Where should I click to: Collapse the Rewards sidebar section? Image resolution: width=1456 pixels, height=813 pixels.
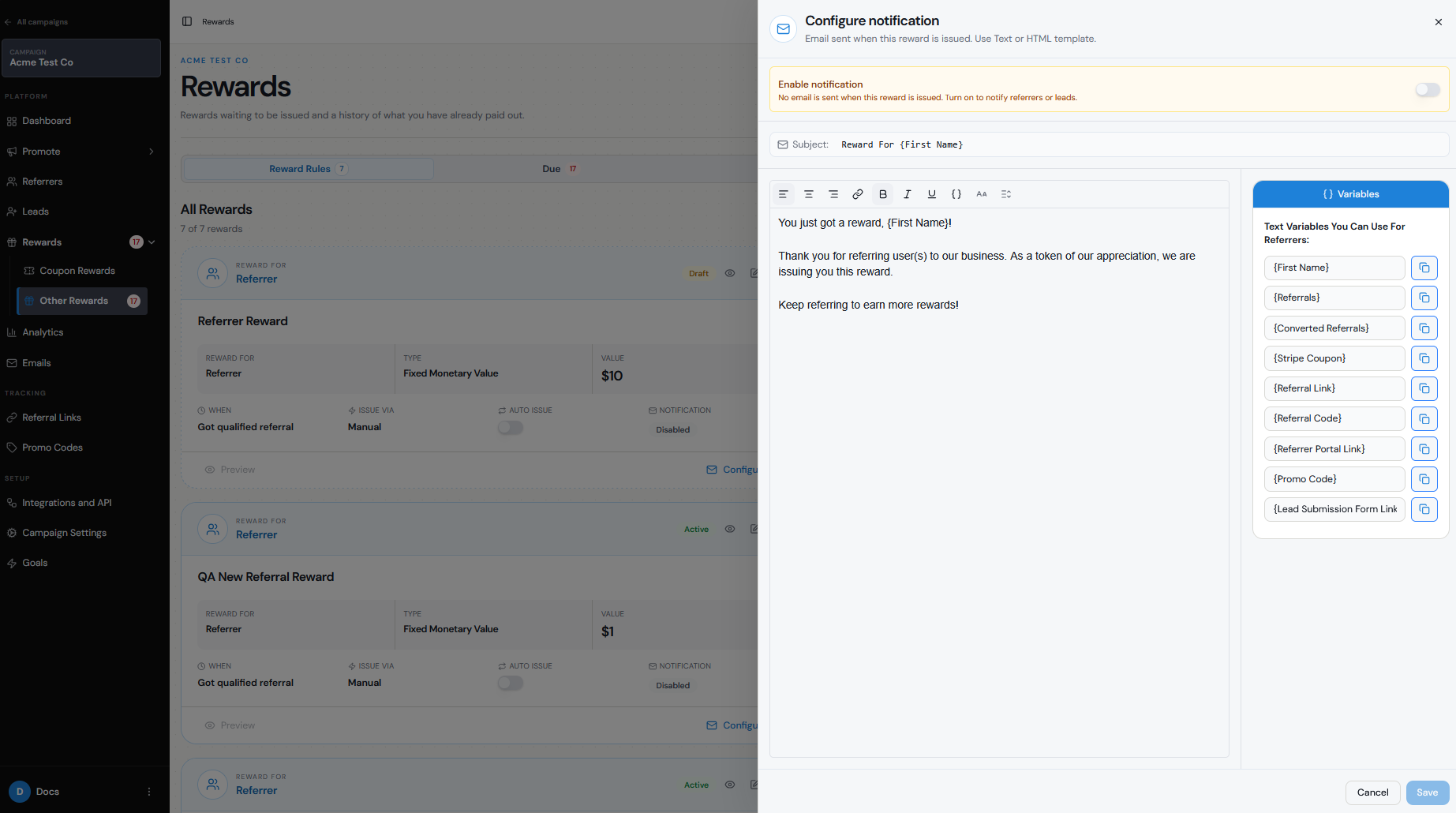click(x=152, y=242)
